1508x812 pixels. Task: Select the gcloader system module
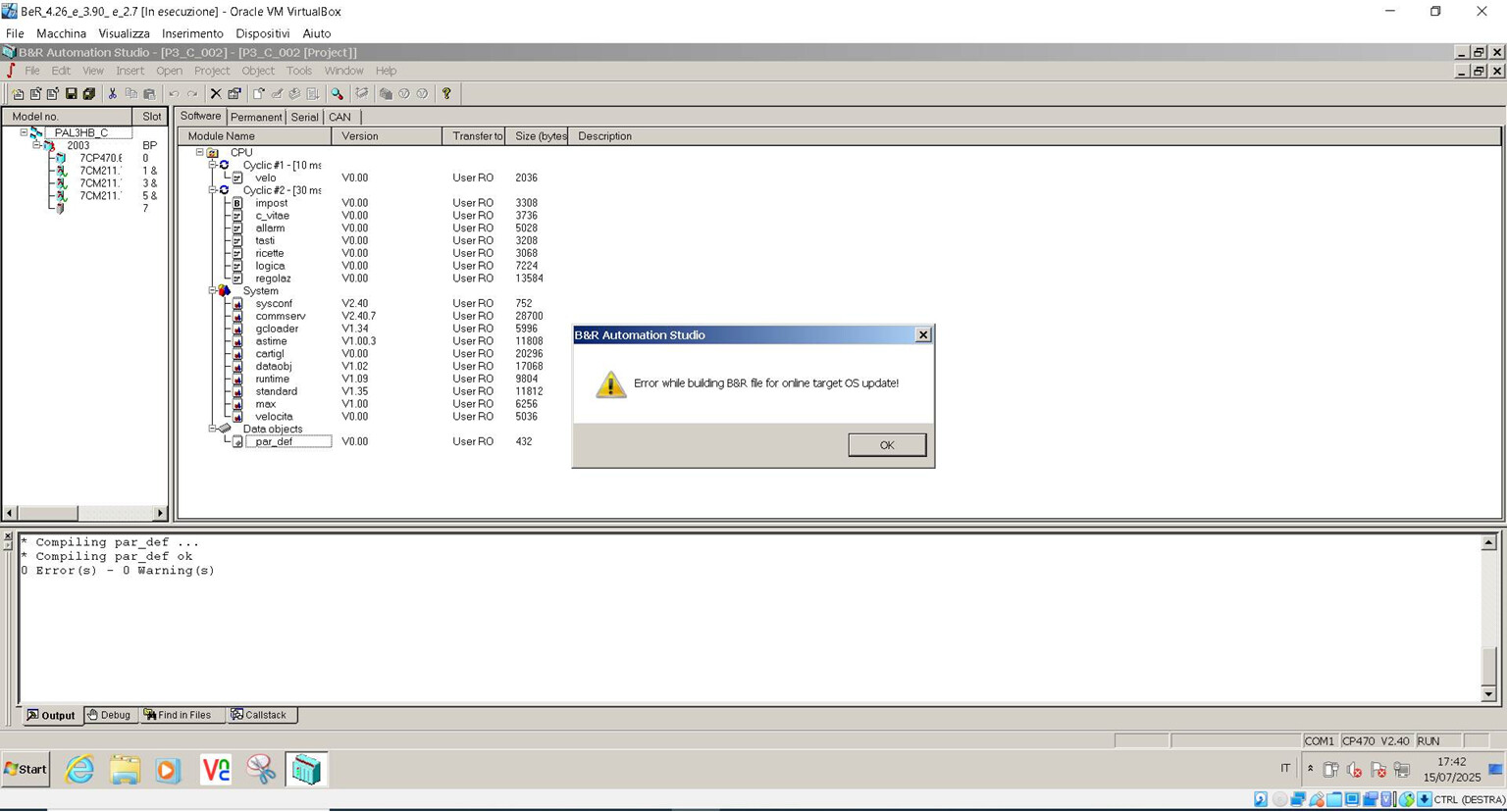277,330
